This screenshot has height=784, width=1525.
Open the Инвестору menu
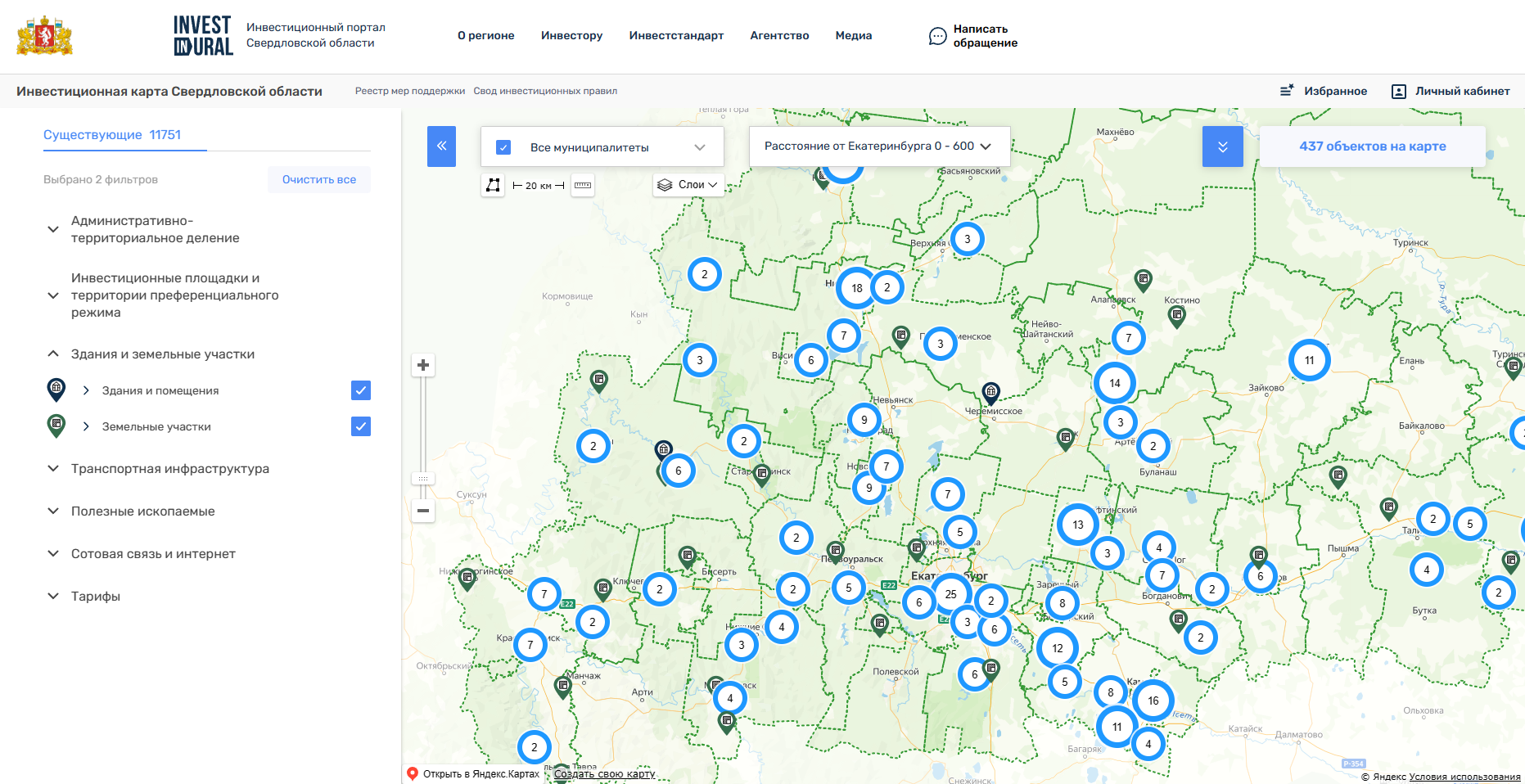tap(571, 35)
